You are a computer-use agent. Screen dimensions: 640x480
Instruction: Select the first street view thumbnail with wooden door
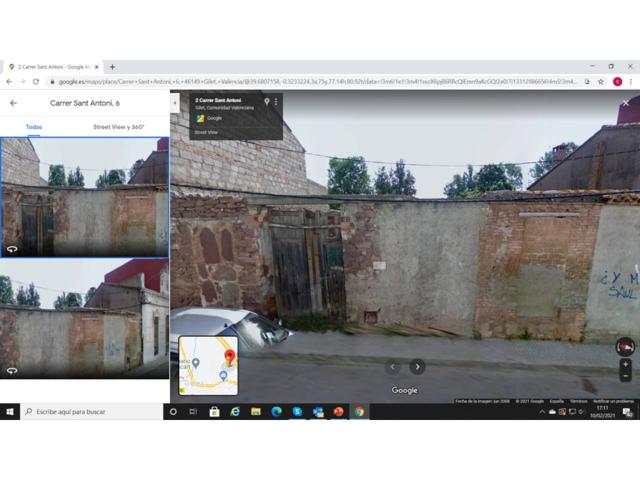pos(85,198)
